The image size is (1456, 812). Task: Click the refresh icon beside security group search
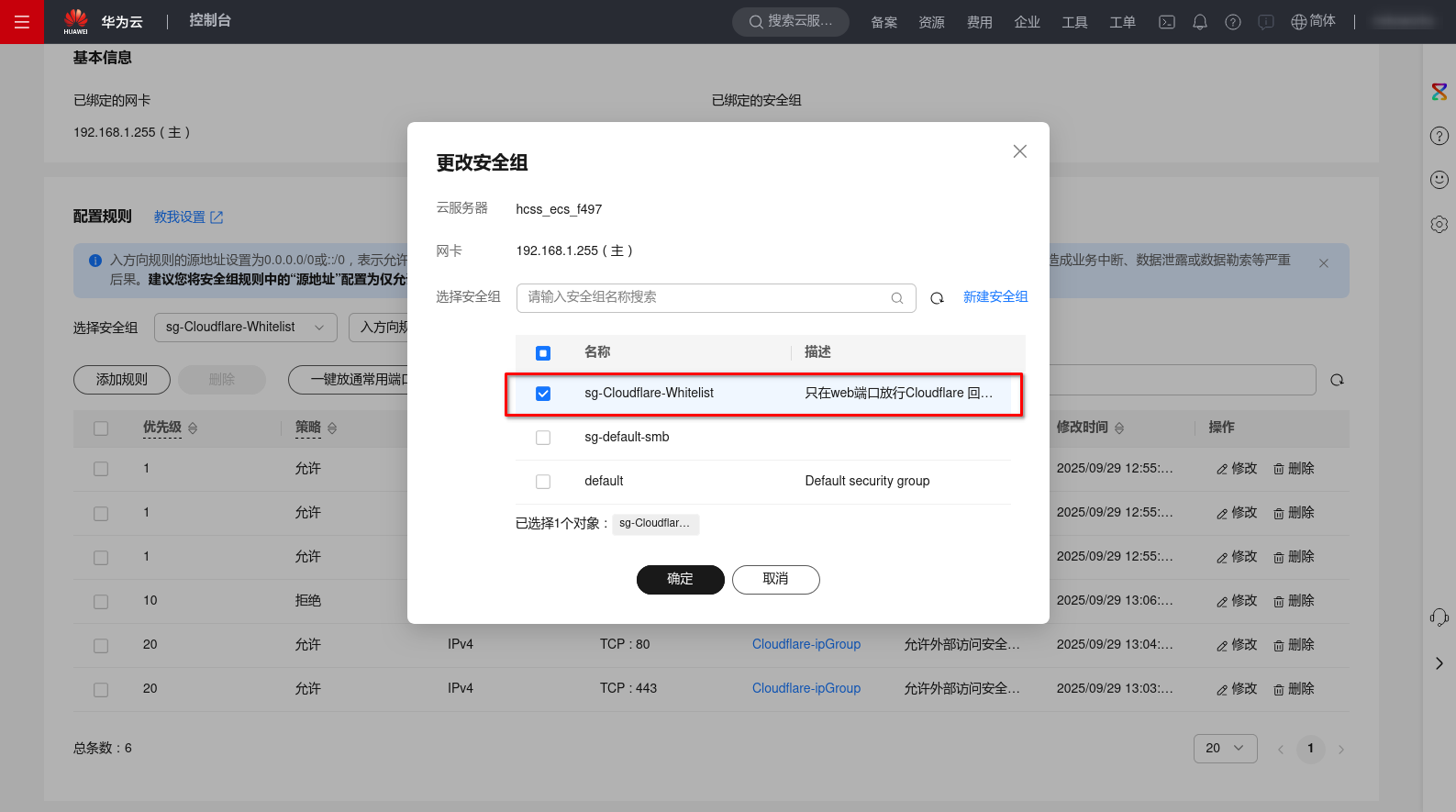[x=937, y=298]
